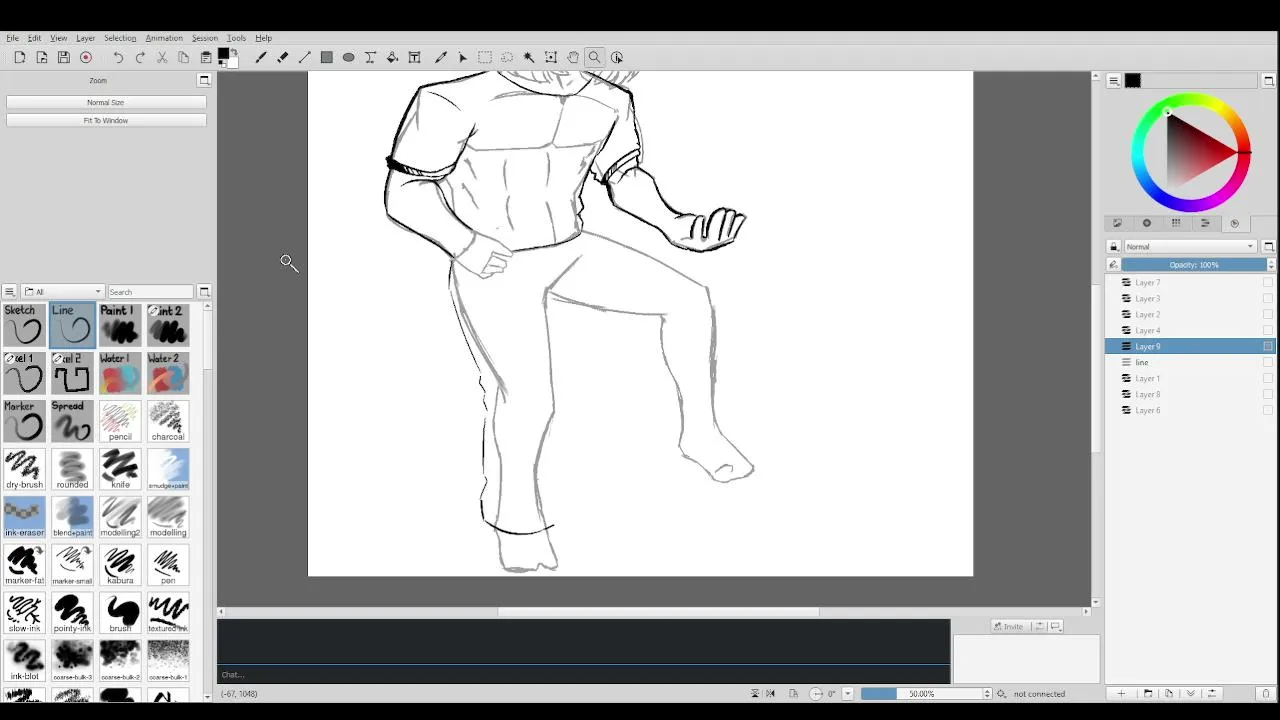Image resolution: width=1280 pixels, height=720 pixels.
Task: Open the layer blend mode Normal dropdown
Action: [1189, 247]
